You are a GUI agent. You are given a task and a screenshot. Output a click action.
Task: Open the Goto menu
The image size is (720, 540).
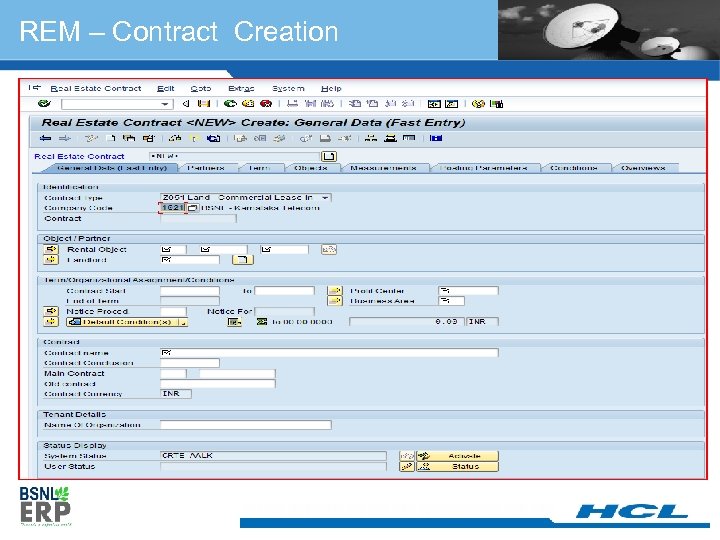point(201,88)
